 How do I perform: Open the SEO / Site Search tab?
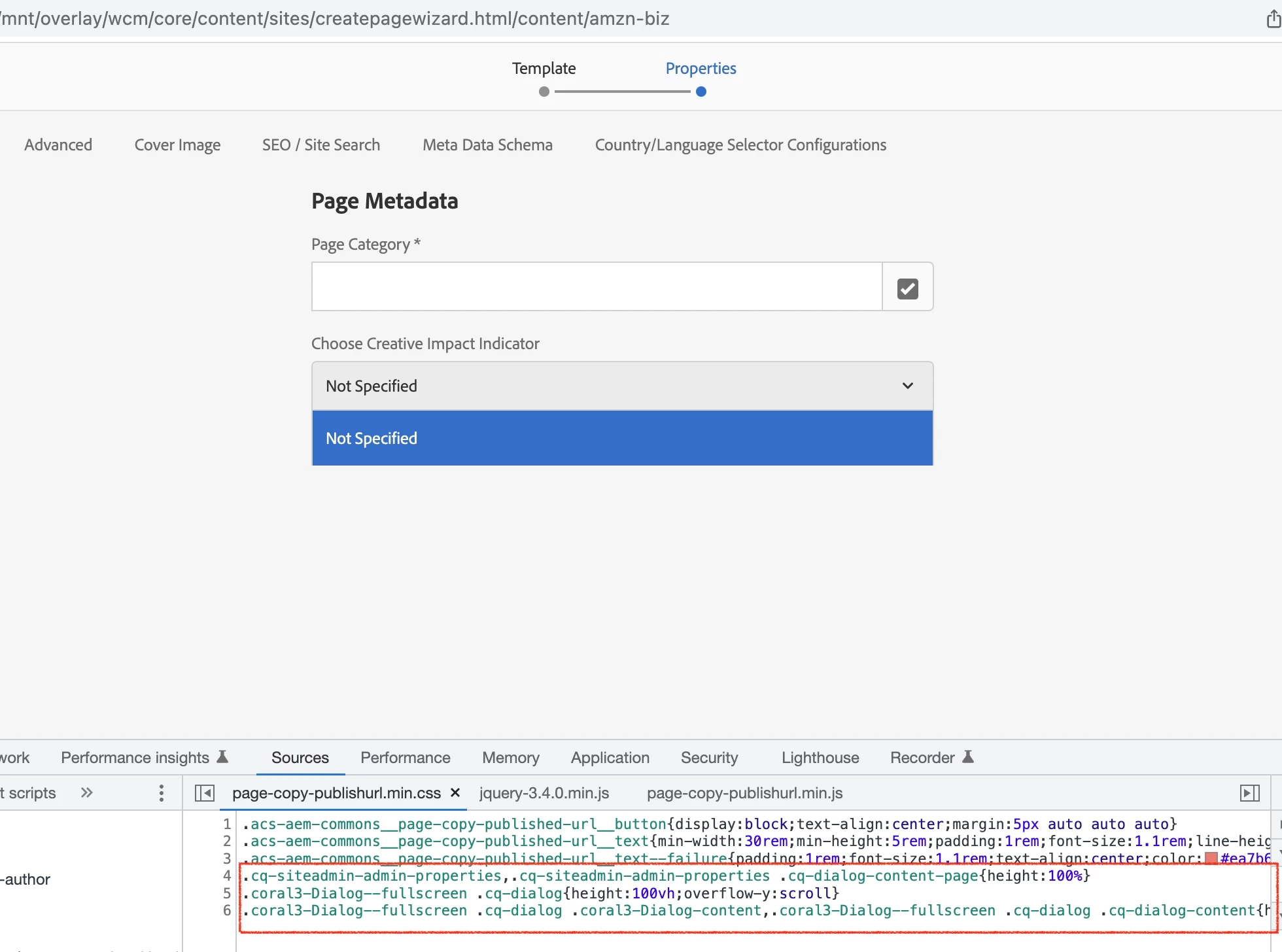pos(321,144)
